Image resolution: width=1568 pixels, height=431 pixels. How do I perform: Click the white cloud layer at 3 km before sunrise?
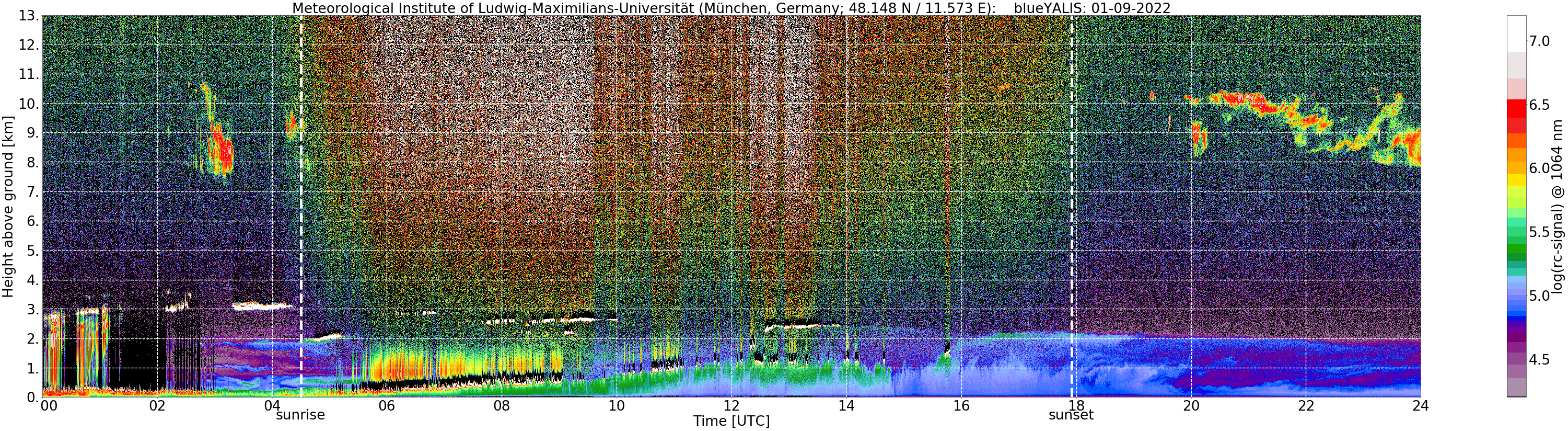[x=263, y=306]
